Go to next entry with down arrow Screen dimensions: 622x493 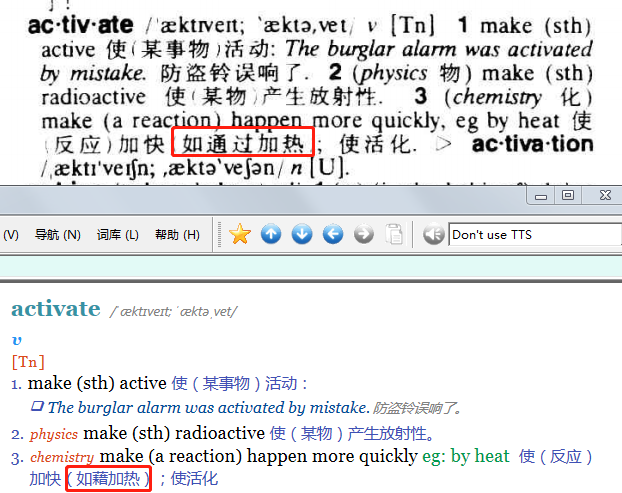click(302, 234)
